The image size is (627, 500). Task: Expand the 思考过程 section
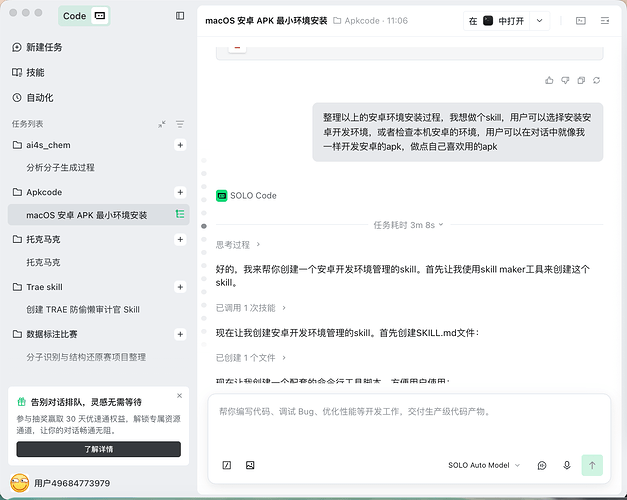[238, 244]
